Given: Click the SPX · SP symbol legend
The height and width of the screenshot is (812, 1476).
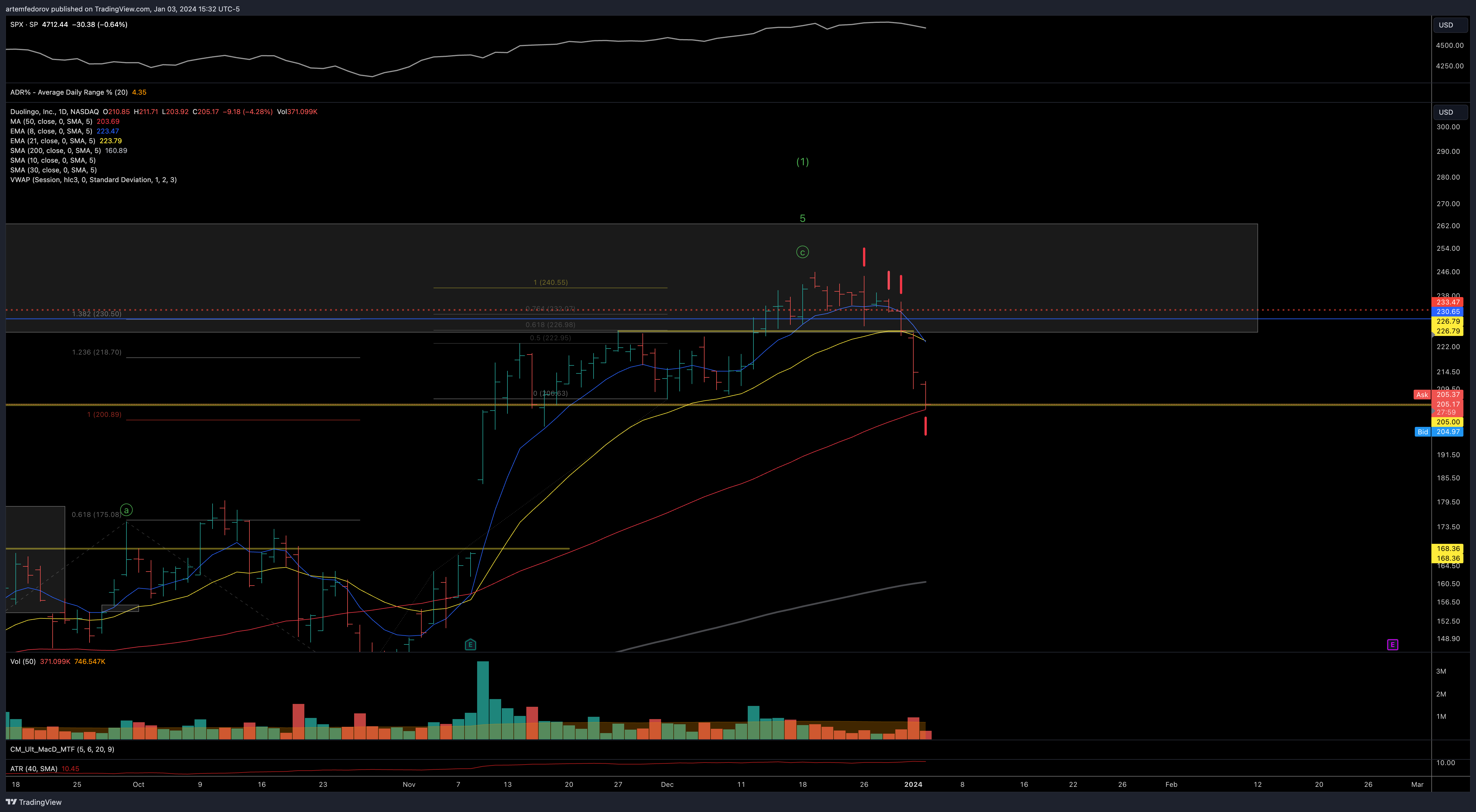Looking at the screenshot, I should (24, 25).
